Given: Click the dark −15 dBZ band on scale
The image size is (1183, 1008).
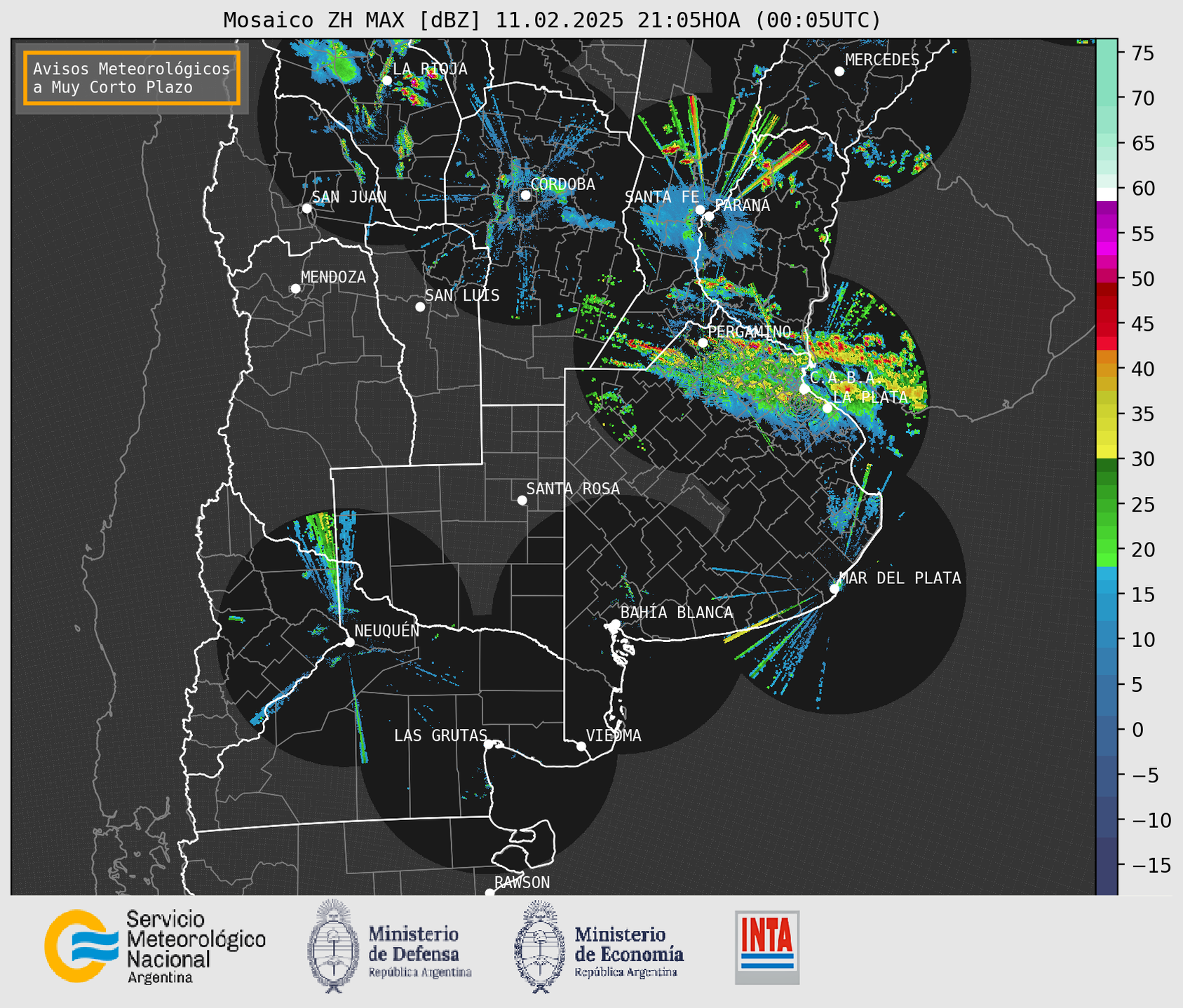Looking at the screenshot, I should [1106, 865].
